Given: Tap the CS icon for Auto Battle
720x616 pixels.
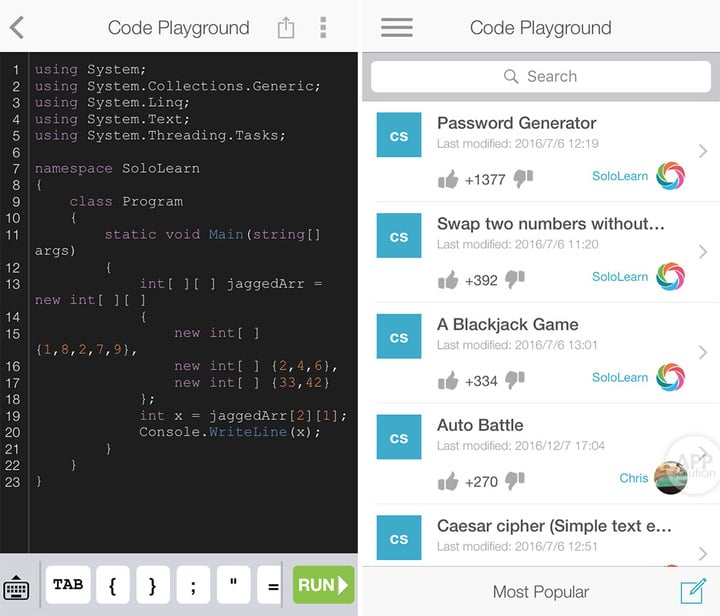Looking at the screenshot, I should [x=399, y=437].
